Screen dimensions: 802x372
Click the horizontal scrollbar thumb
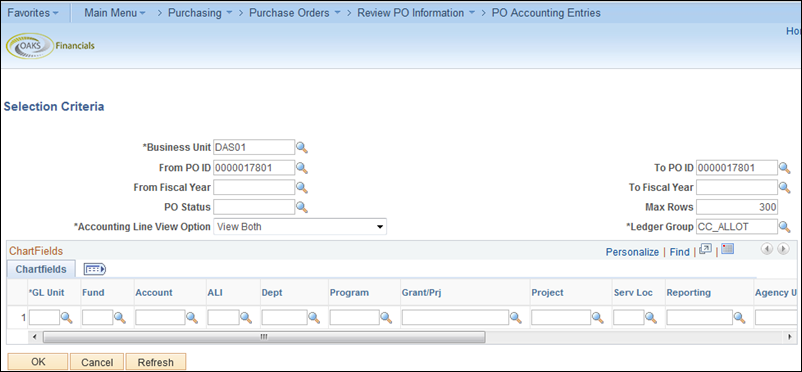(264, 337)
